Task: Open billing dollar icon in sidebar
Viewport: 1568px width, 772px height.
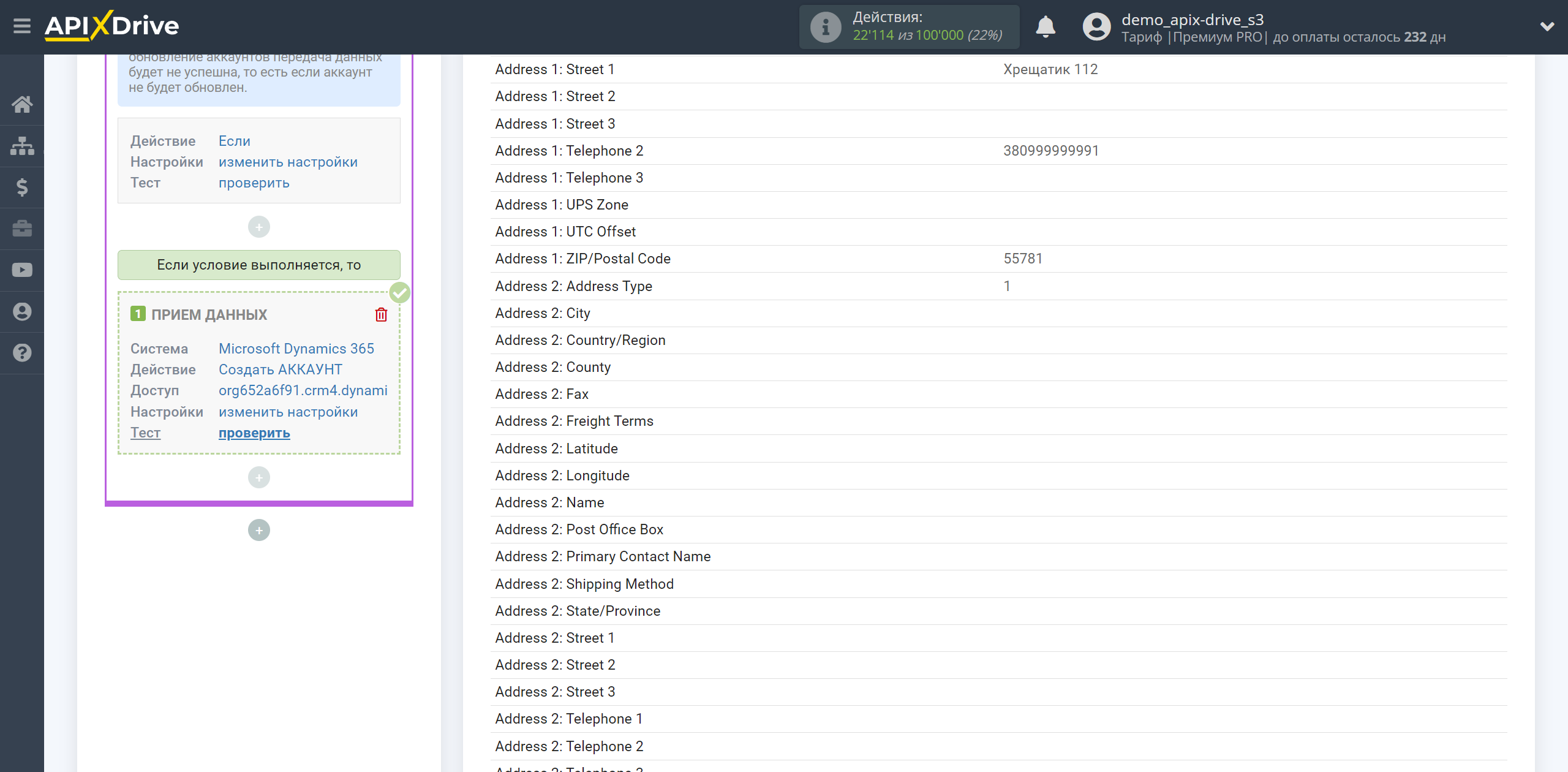Action: coord(22,187)
